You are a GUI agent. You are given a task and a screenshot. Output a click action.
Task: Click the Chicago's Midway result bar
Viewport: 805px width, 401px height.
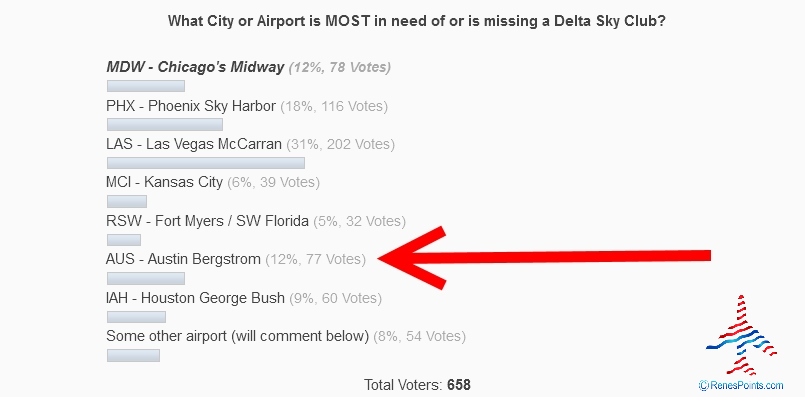coord(146,86)
